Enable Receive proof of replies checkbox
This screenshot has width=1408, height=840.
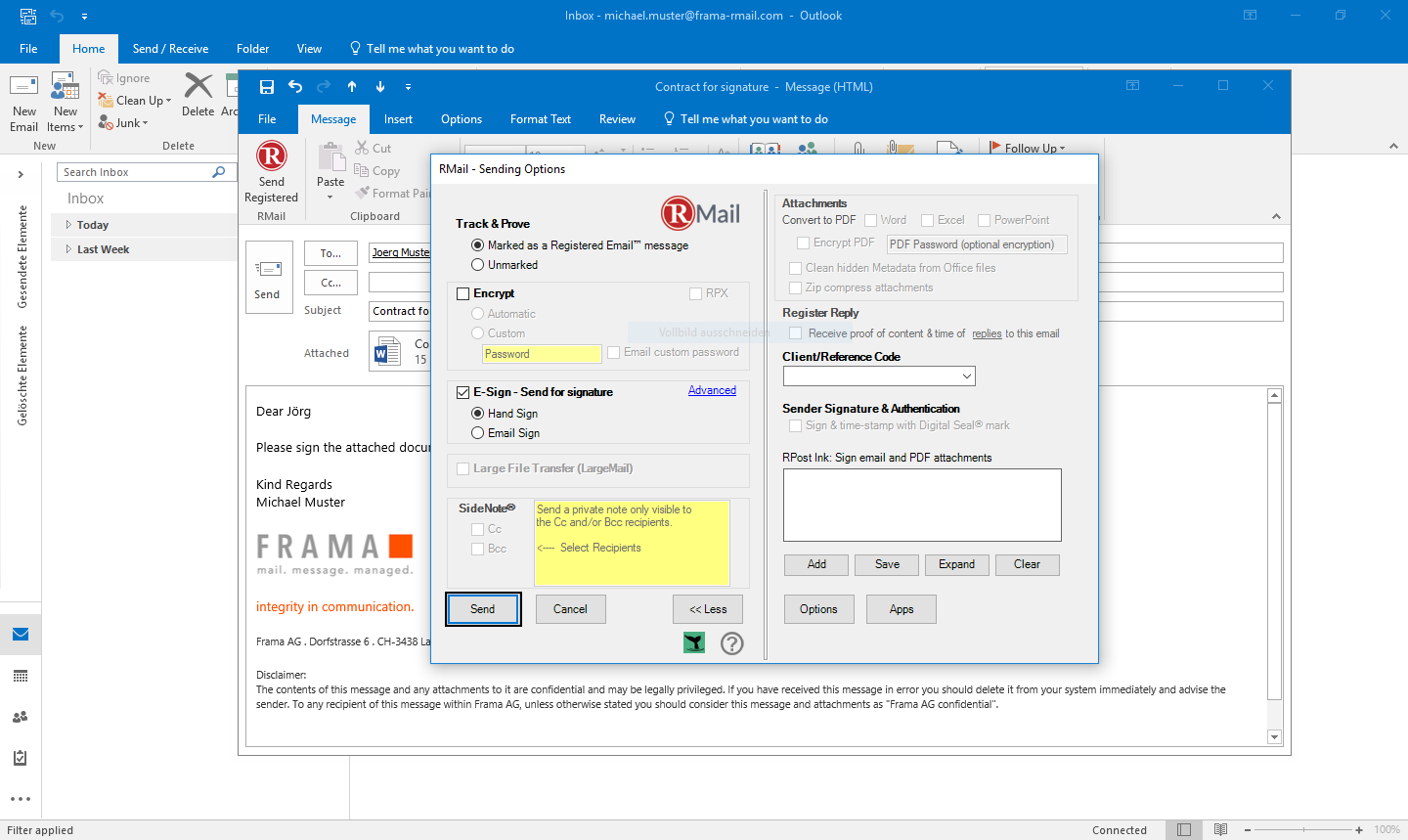click(x=795, y=333)
